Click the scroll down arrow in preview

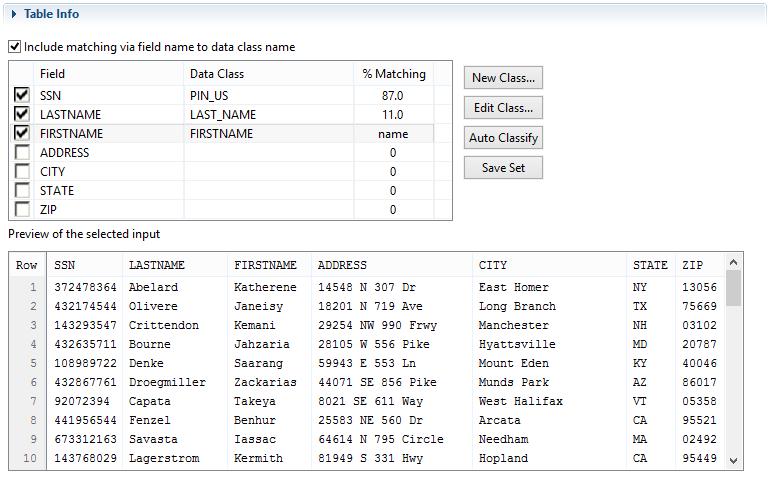point(733,461)
